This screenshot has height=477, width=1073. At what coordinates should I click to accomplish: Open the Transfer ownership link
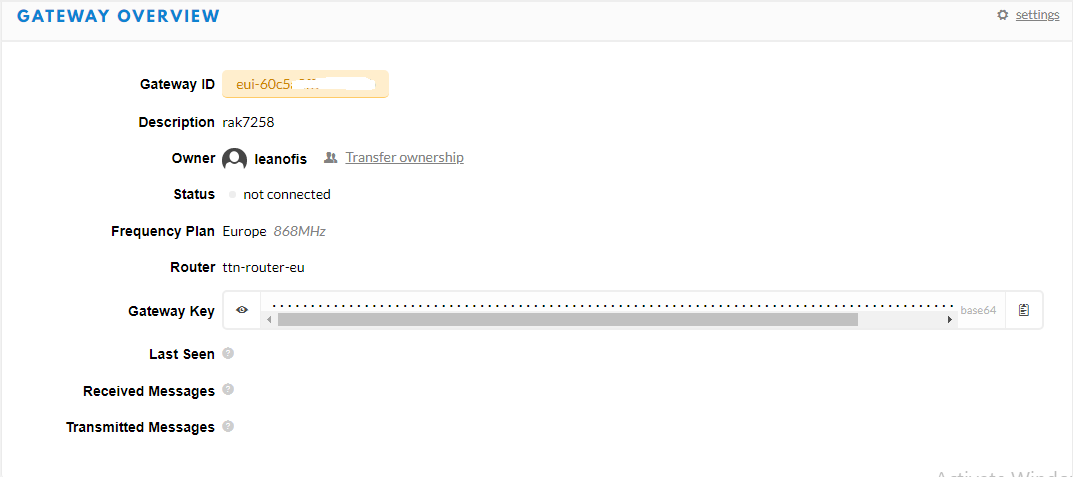404,157
